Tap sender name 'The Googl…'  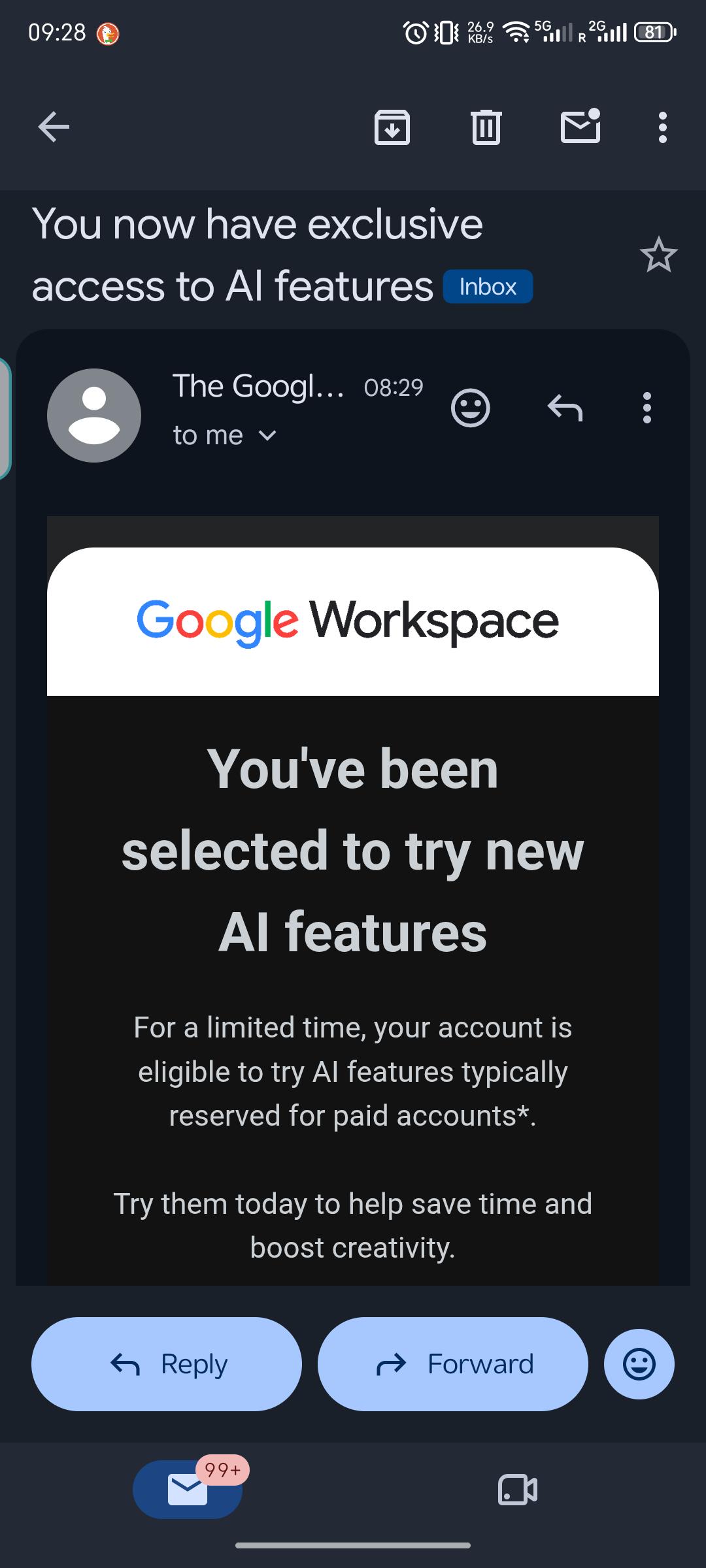pos(258,386)
